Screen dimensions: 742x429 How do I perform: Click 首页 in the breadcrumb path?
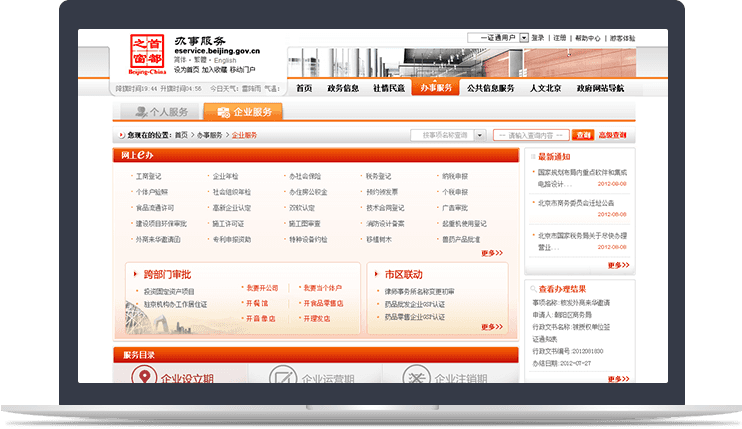coord(180,135)
